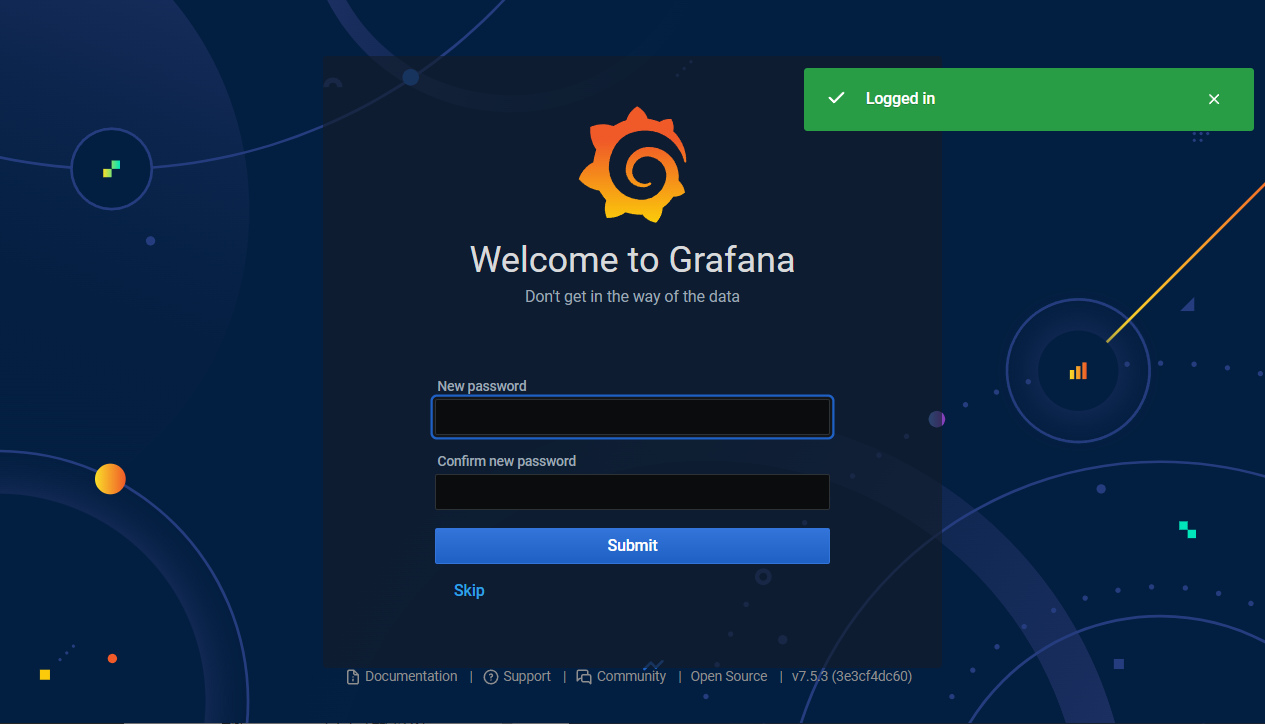
Task: Dismiss the Logged in notification
Action: tap(1214, 99)
